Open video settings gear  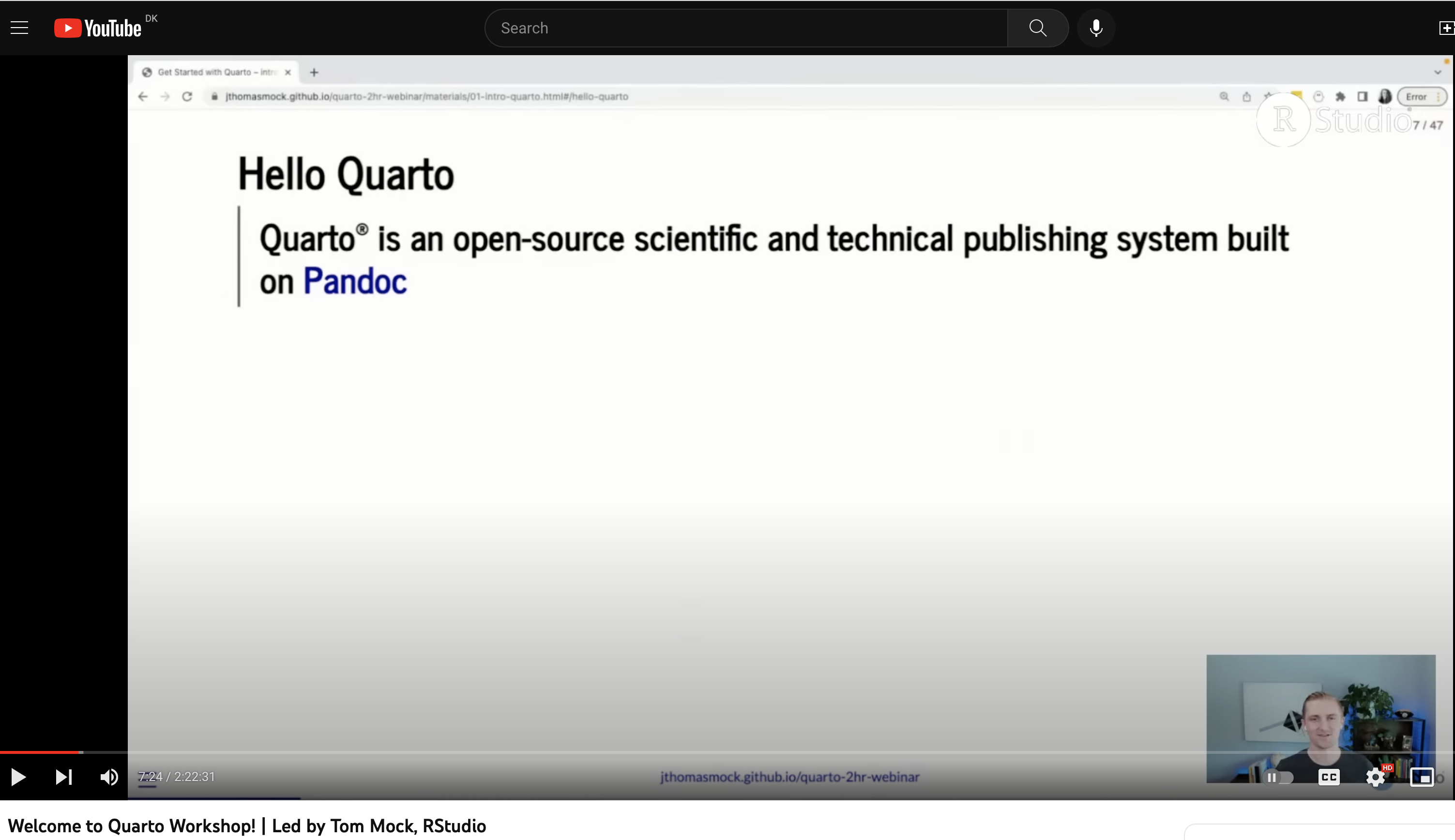(1376, 777)
